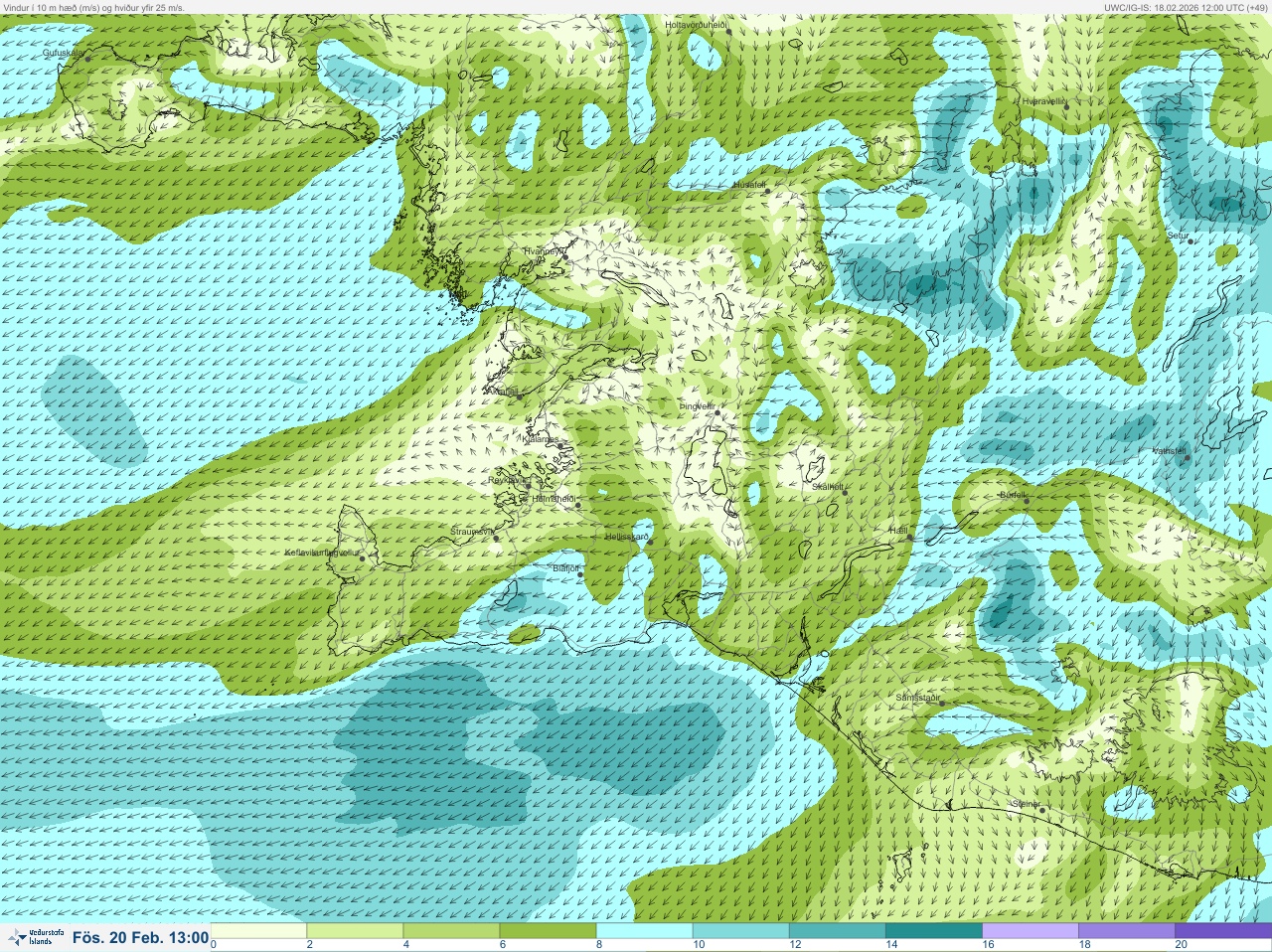Click the Búrfell station label
Screen dimensions: 1272x952
point(1013,494)
